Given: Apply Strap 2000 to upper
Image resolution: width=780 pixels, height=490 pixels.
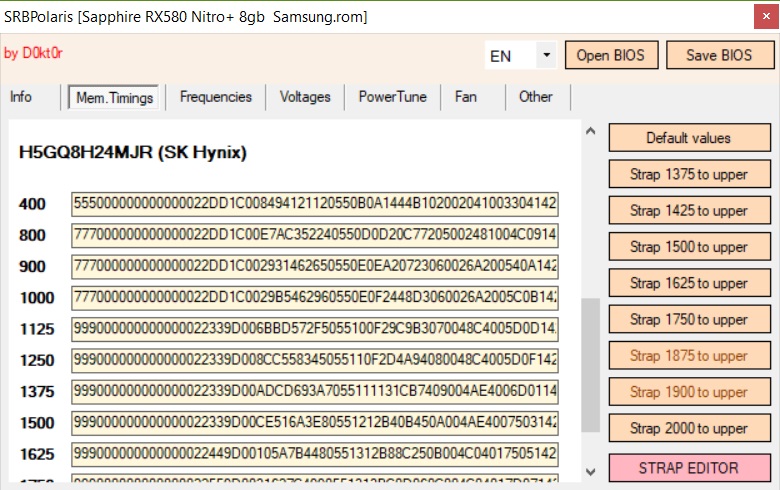Looking at the screenshot, I should (x=689, y=428).
